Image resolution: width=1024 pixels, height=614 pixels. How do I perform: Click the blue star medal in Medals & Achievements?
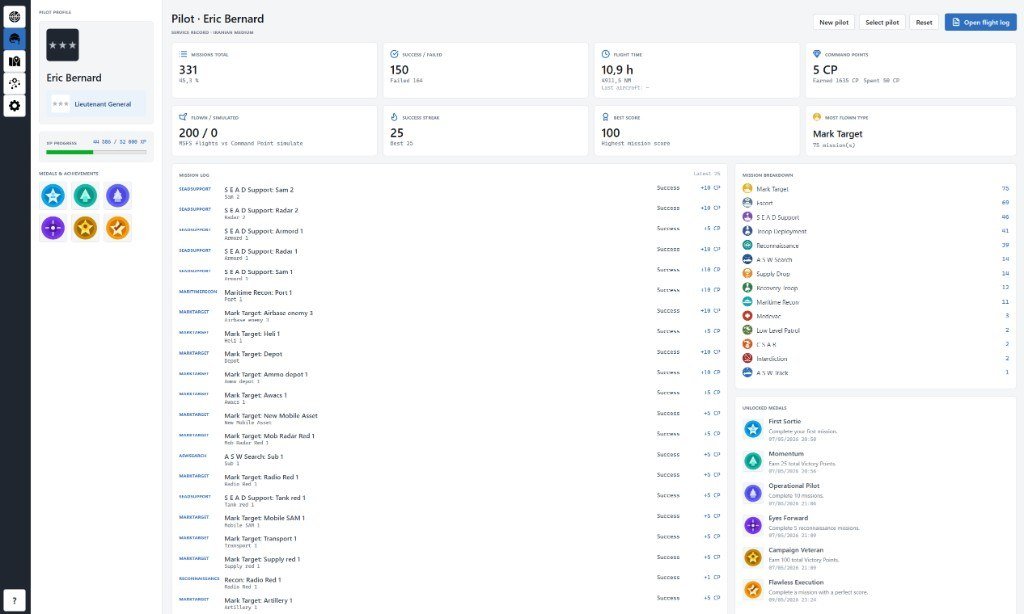53,195
